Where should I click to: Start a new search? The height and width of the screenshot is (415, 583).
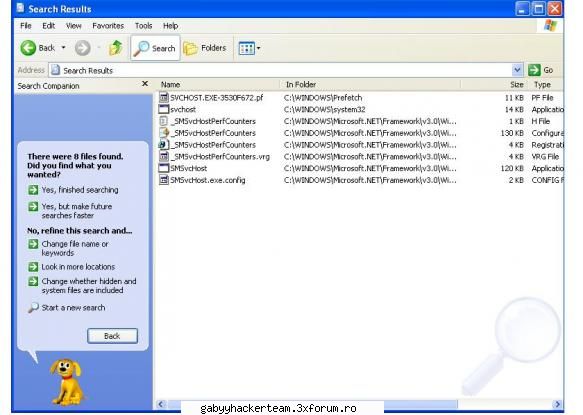tap(73, 308)
